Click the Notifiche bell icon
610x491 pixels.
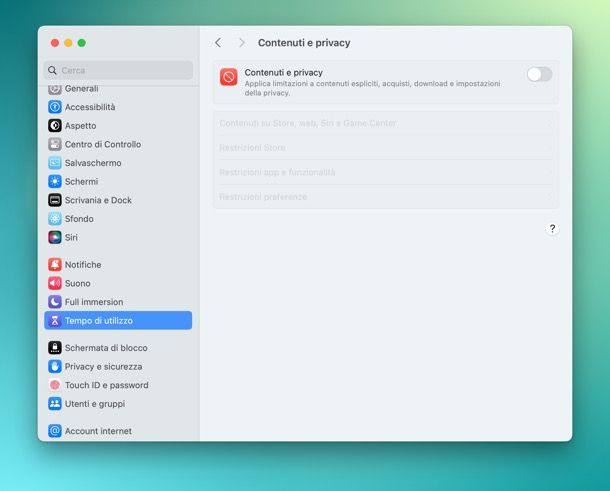click(55, 265)
